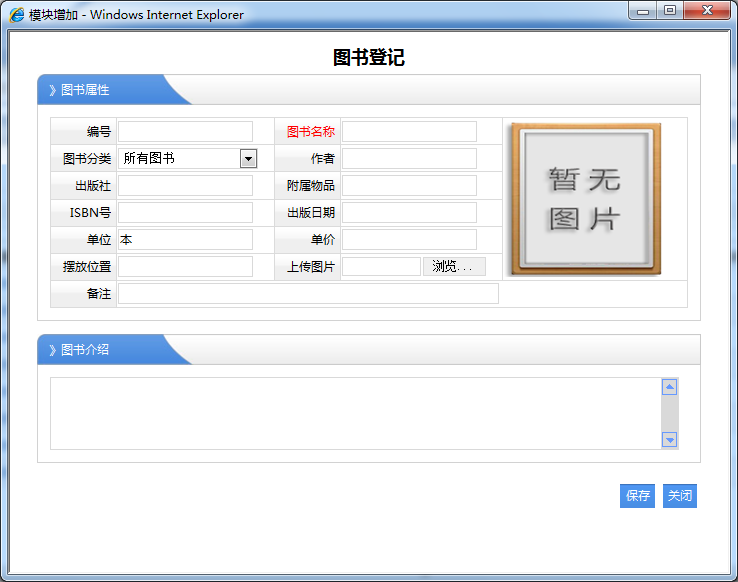Click the scroll down arrow in 图书介绍
This screenshot has width=738, height=582.
pos(670,440)
